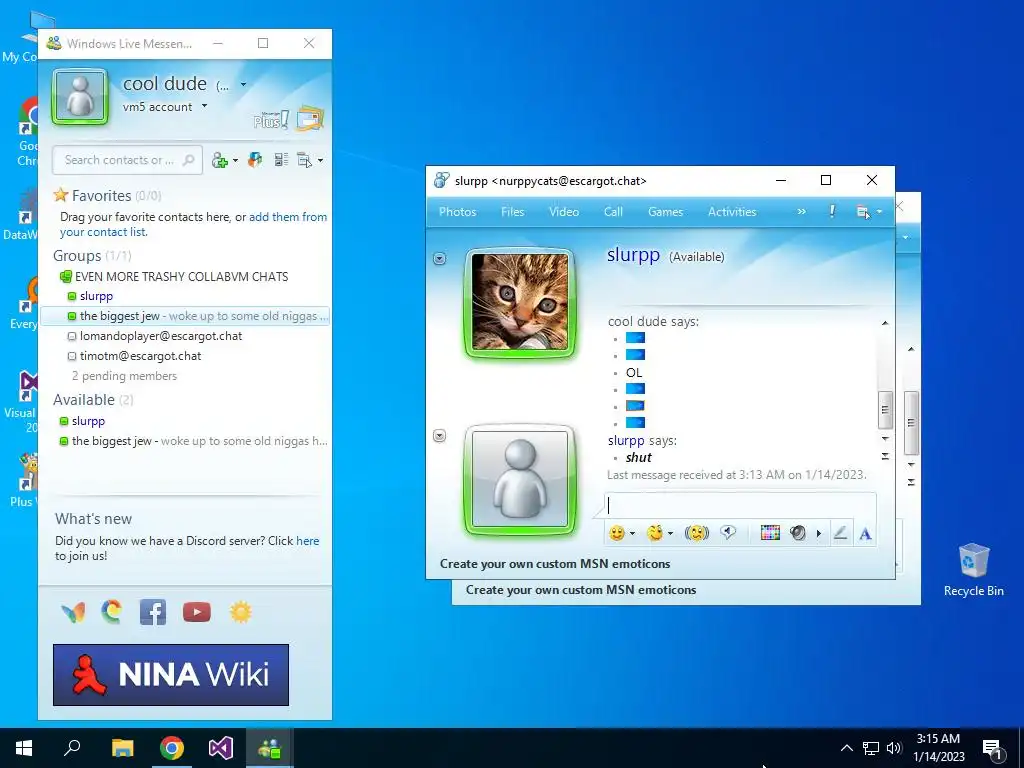Viewport: 1024px width, 768px height.
Task: Open the smiley emoticon picker
Action: point(616,533)
